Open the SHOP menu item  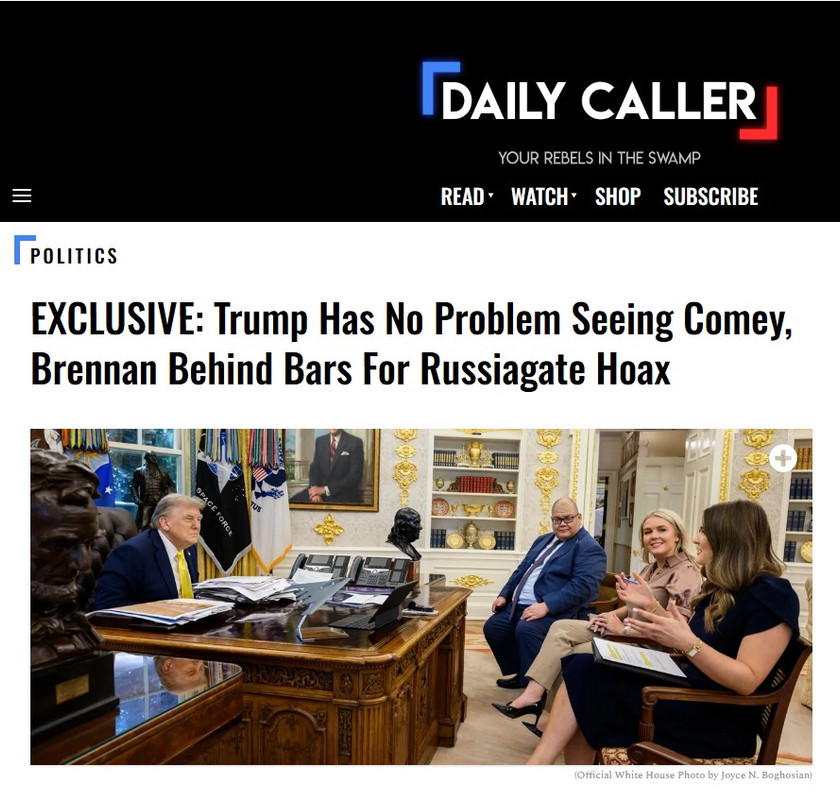tap(618, 197)
